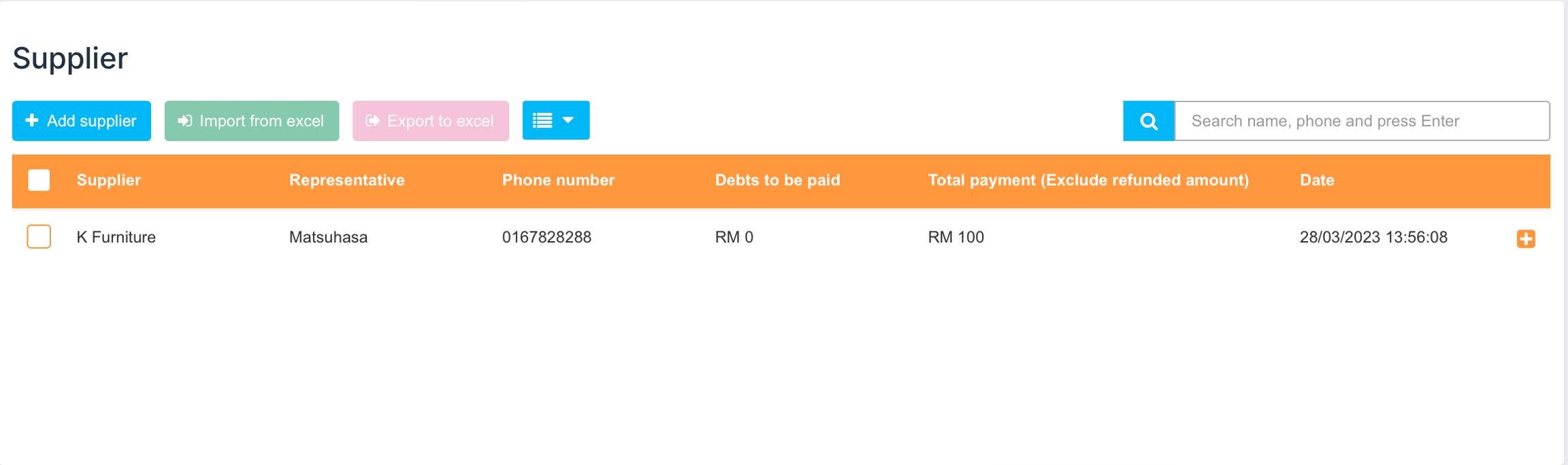The width and height of the screenshot is (1568, 465).
Task: Toggle the select-all checkbox in table header
Action: click(39, 180)
